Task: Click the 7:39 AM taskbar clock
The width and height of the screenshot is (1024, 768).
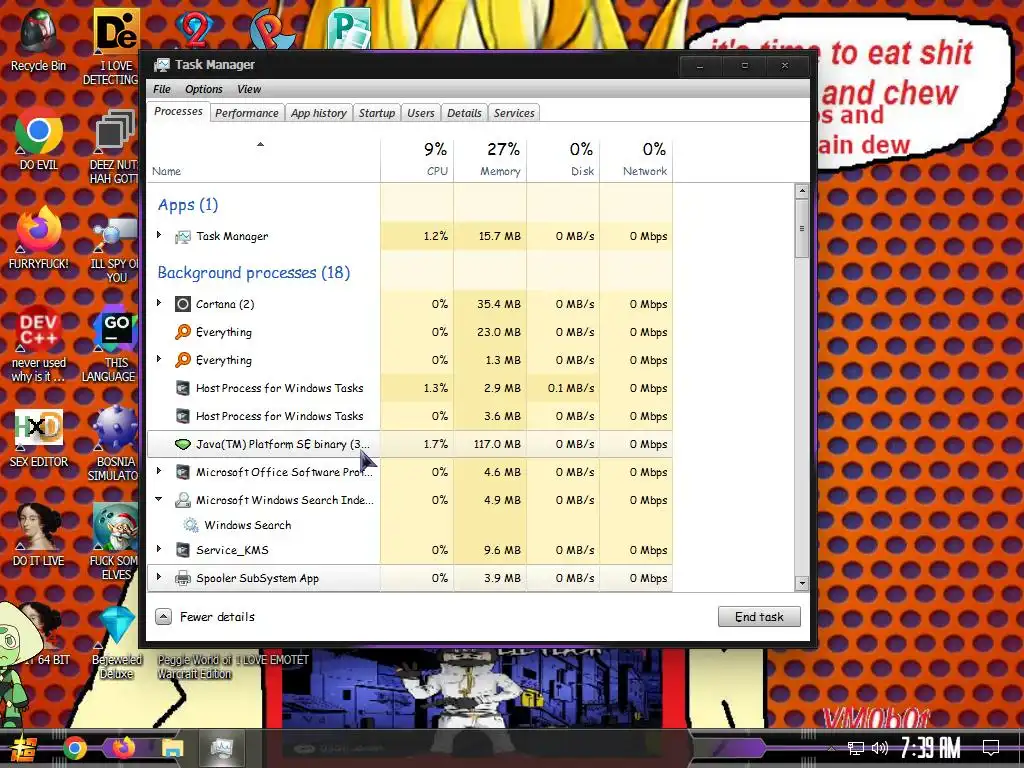Action: point(931,747)
